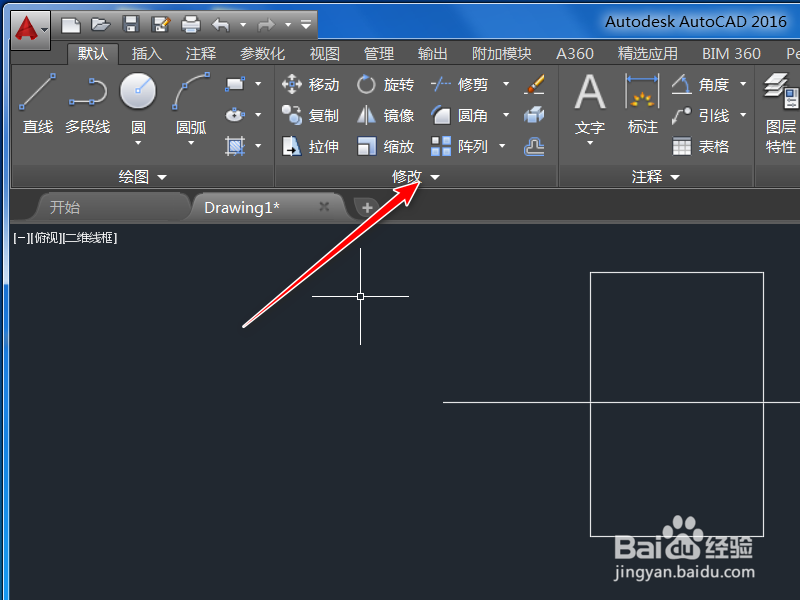Open the AutoCAD application menu
This screenshot has height=600, width=800.
point(31,30)
